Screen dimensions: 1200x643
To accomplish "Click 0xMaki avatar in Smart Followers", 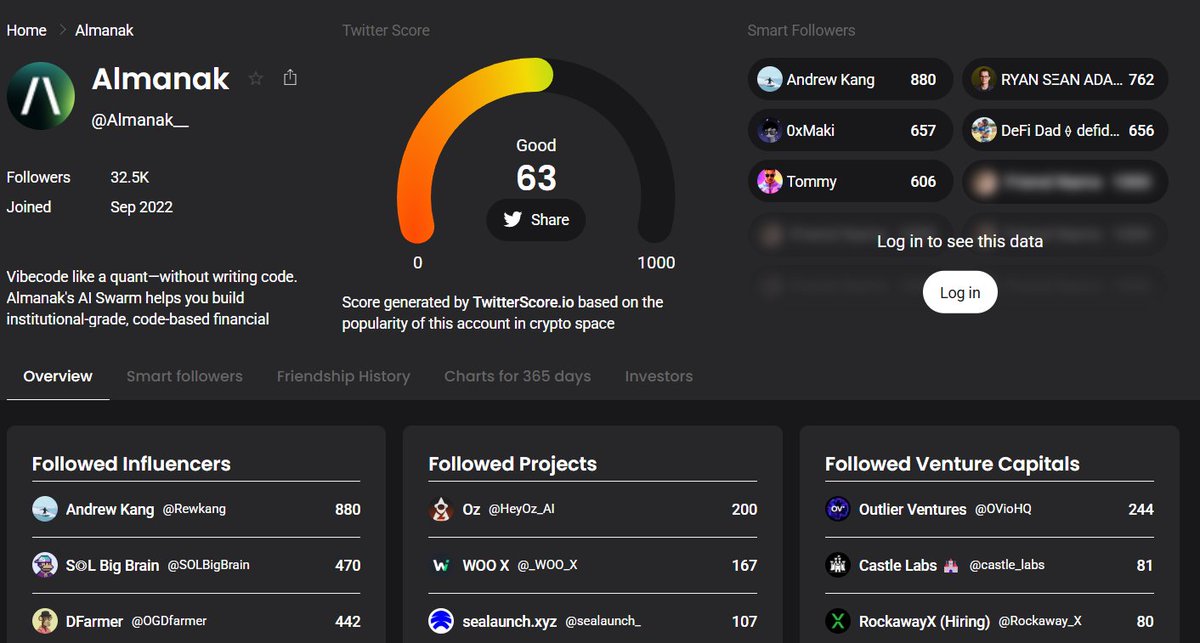I will pos(769,130).
